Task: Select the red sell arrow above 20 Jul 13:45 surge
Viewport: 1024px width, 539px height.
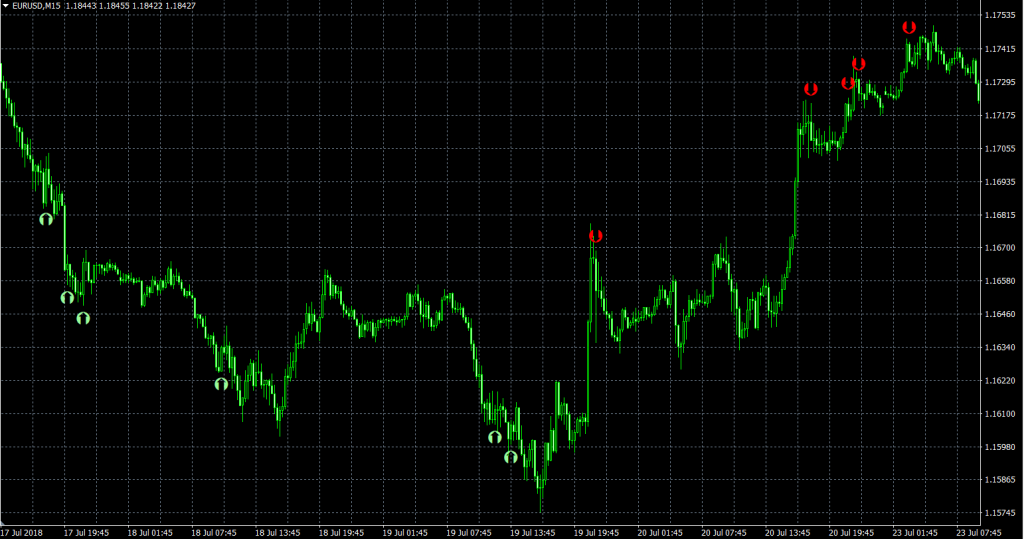Action: (810, 90)
